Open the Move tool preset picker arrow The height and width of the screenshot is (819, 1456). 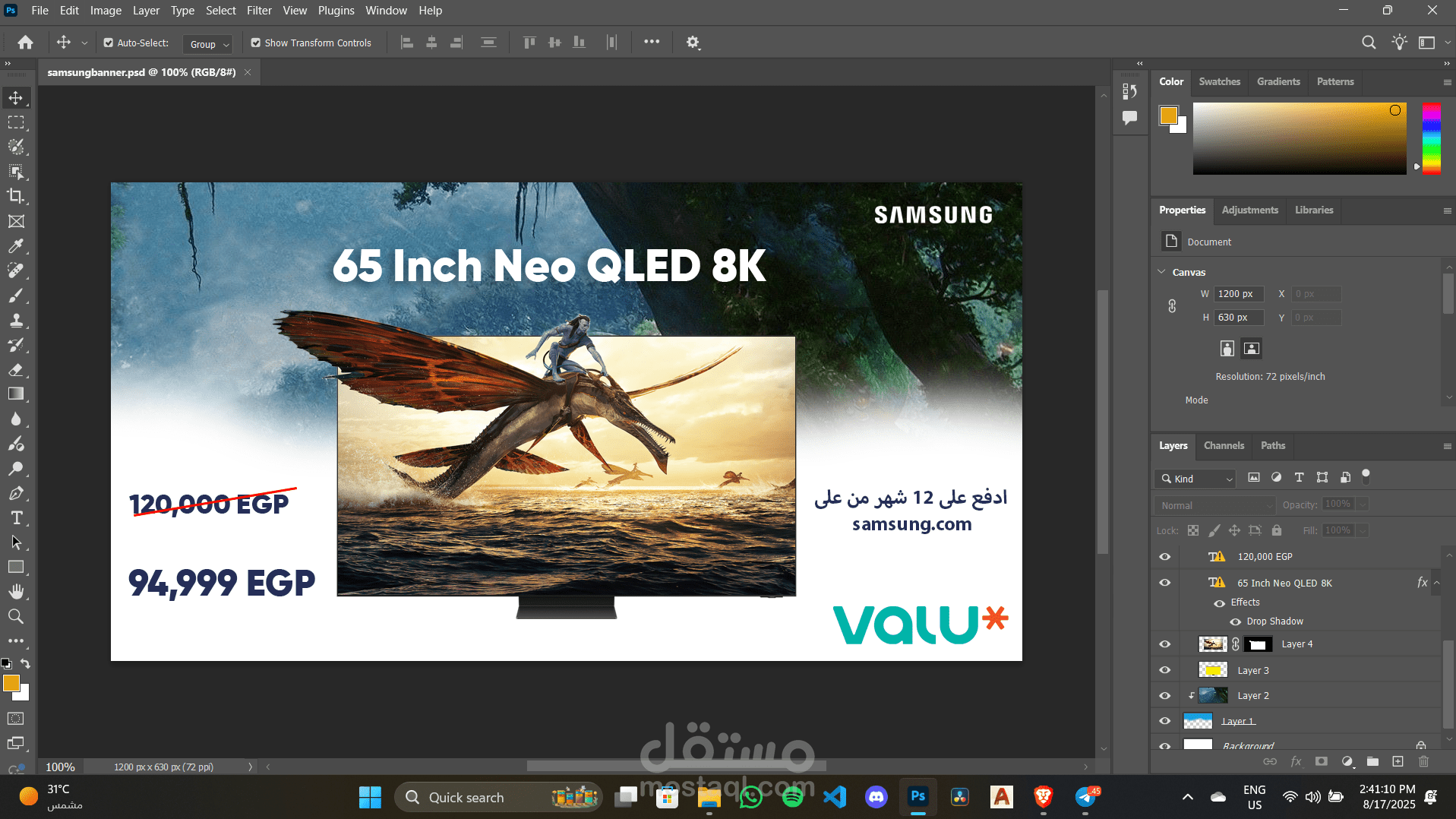(x=84, y=43)
